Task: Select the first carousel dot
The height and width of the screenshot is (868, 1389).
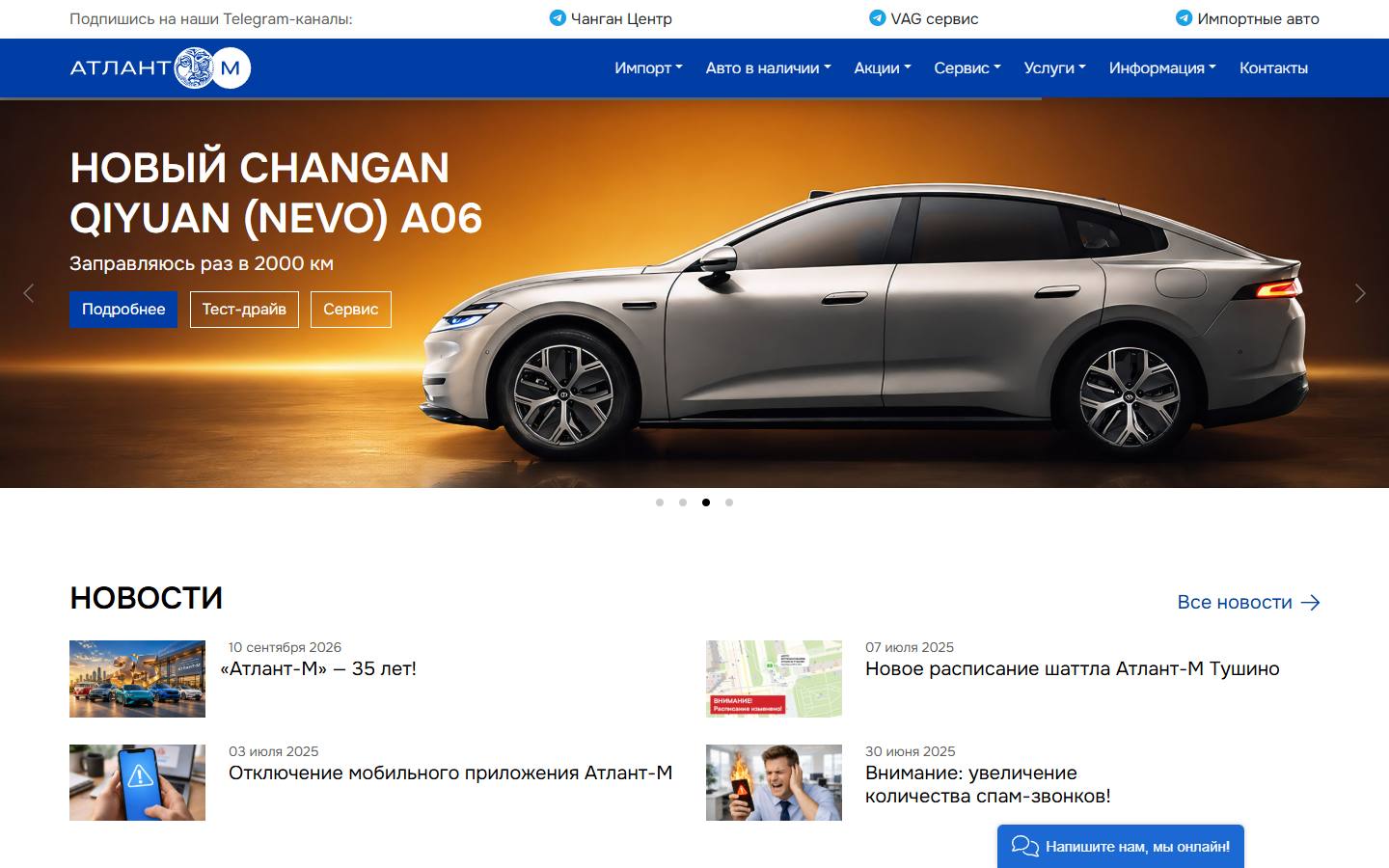Action: pyautogui.click(x=660, y=502)
